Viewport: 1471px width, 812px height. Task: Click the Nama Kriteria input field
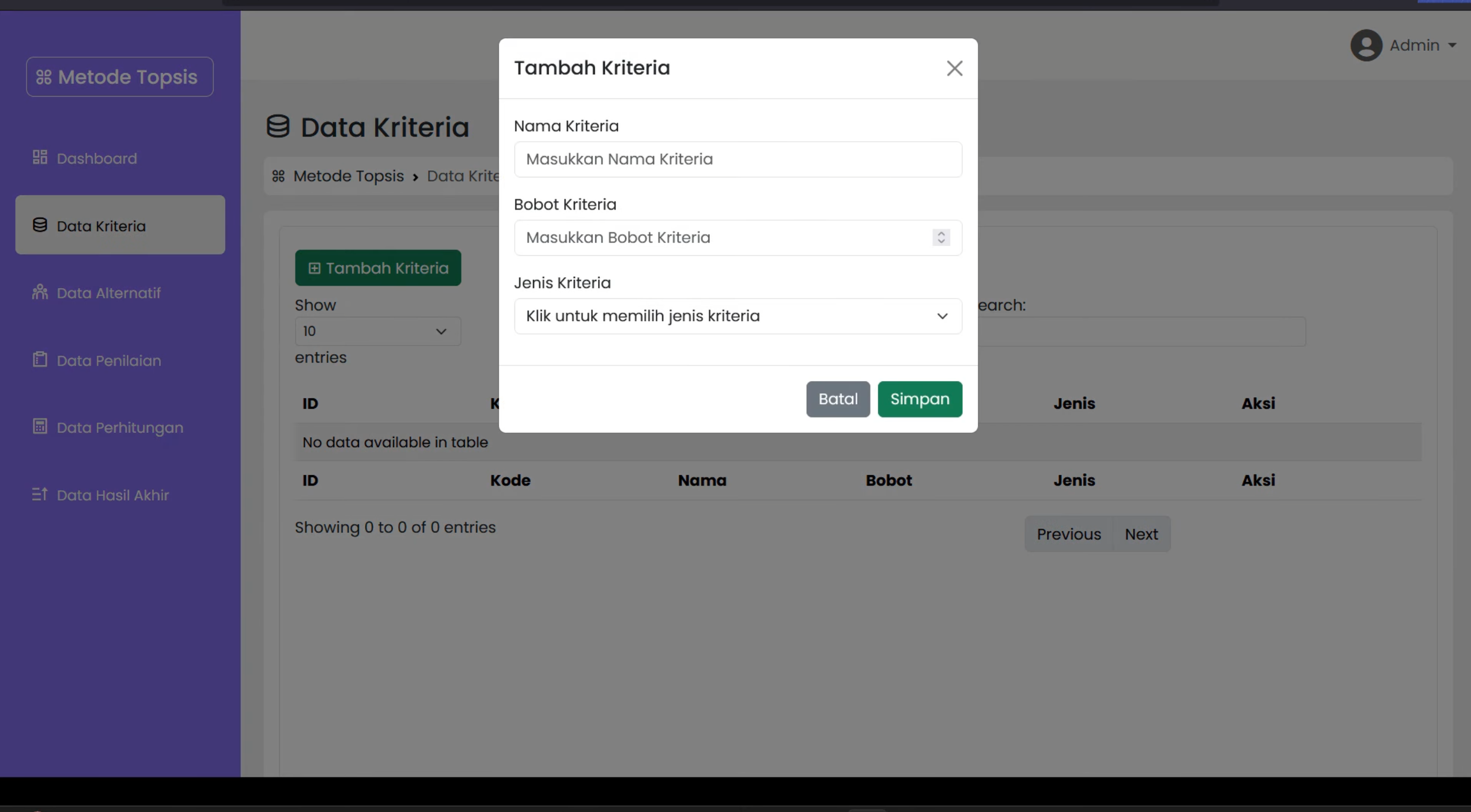tap(738, 159)
